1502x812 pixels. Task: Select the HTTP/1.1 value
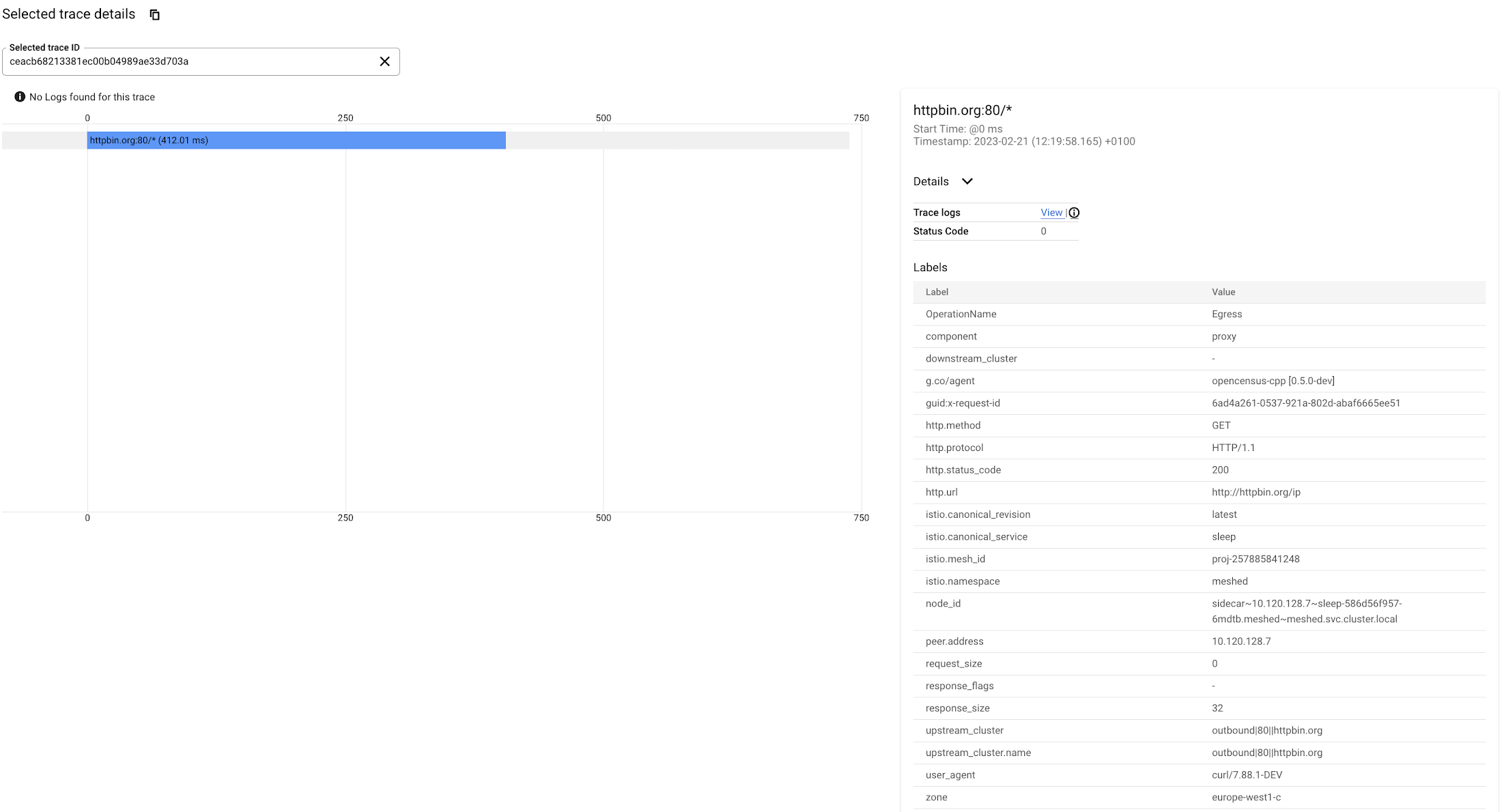[1234, 448]
